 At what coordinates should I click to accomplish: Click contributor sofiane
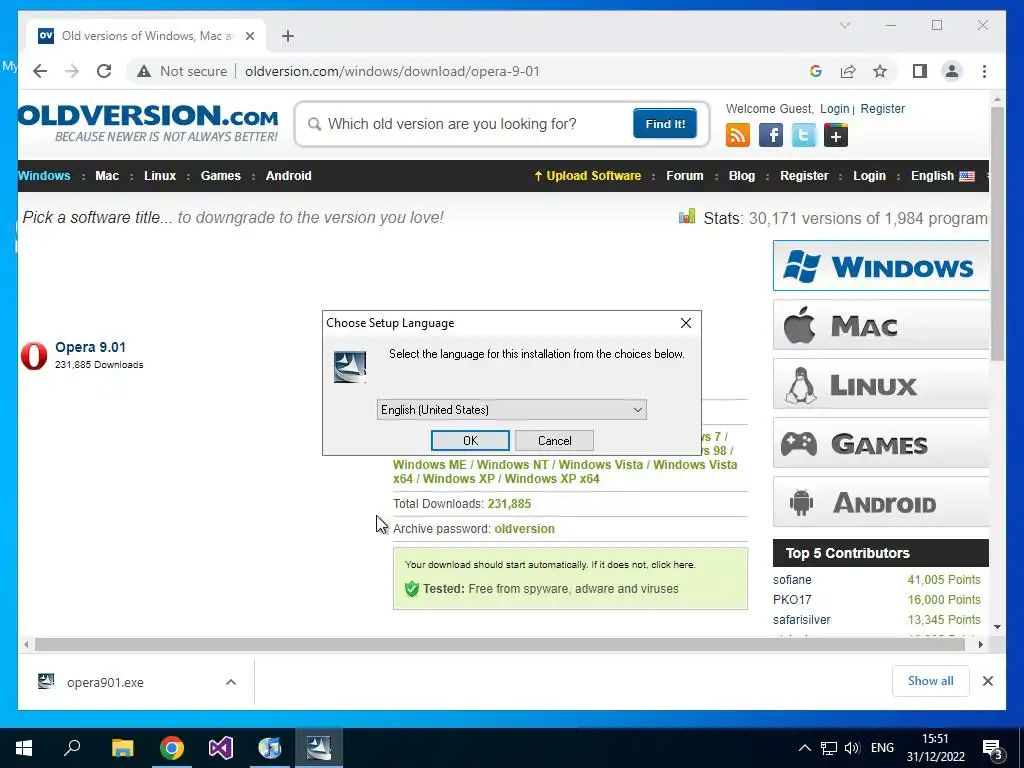(x=792, y=580)
